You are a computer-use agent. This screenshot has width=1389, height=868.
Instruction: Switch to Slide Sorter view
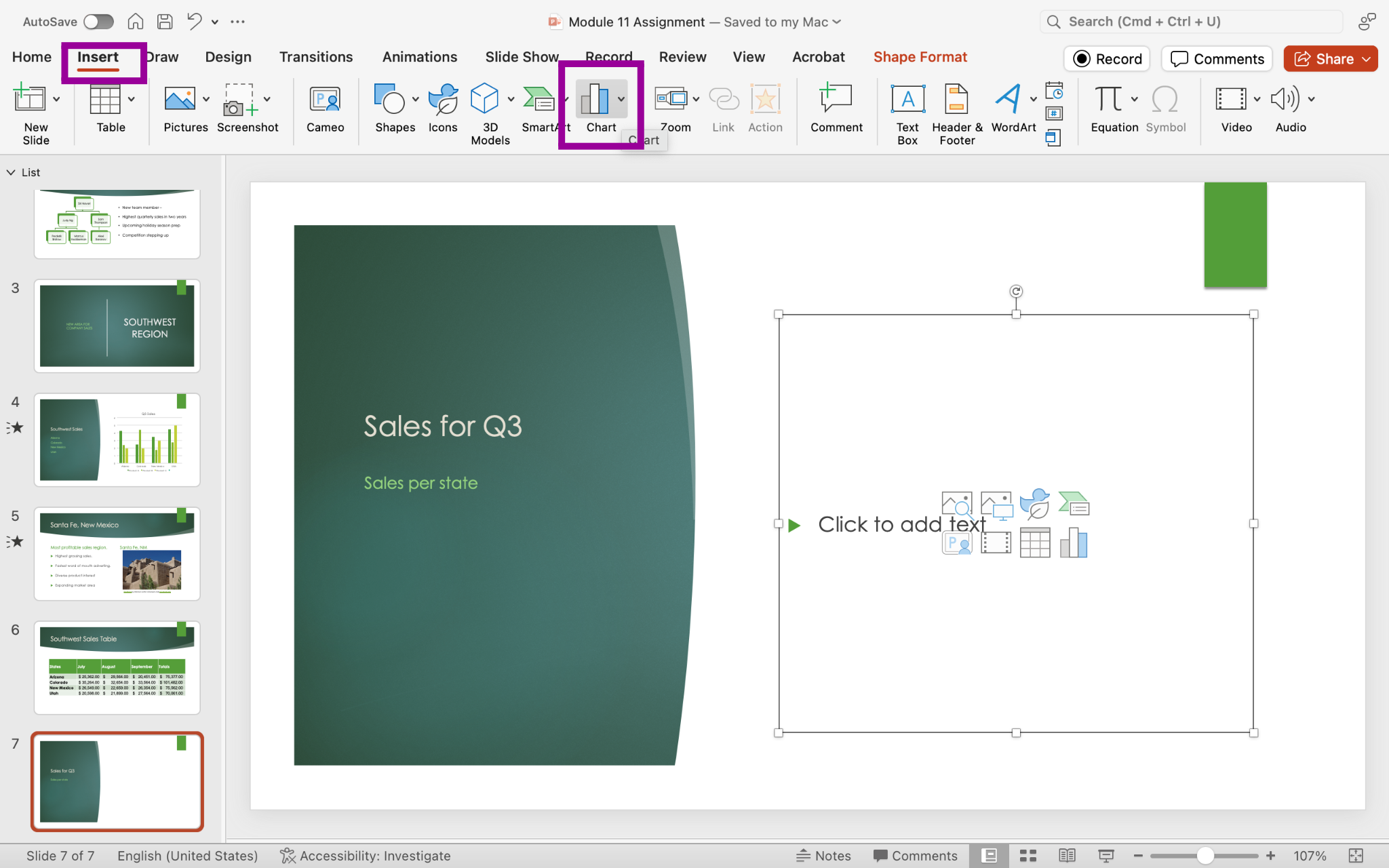coord(1028,856)
